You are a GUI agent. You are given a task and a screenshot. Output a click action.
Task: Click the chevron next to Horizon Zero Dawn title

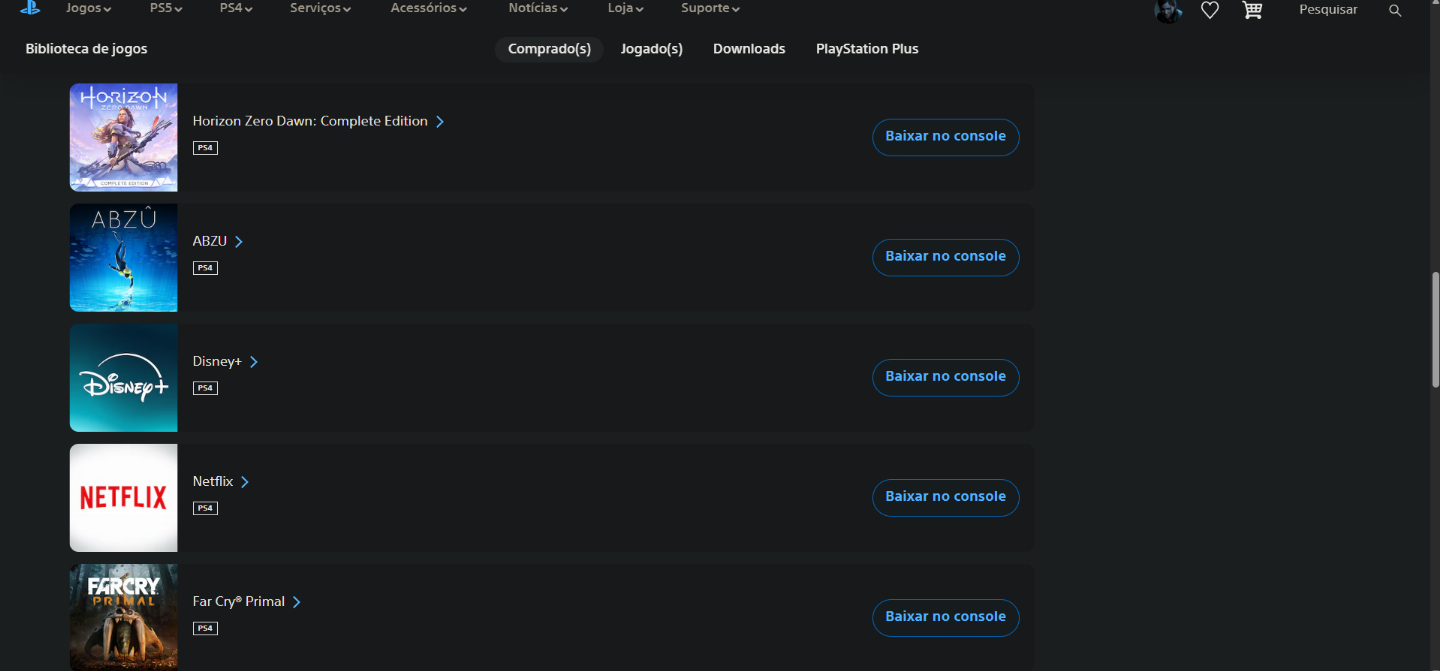(x=440, y=121)
